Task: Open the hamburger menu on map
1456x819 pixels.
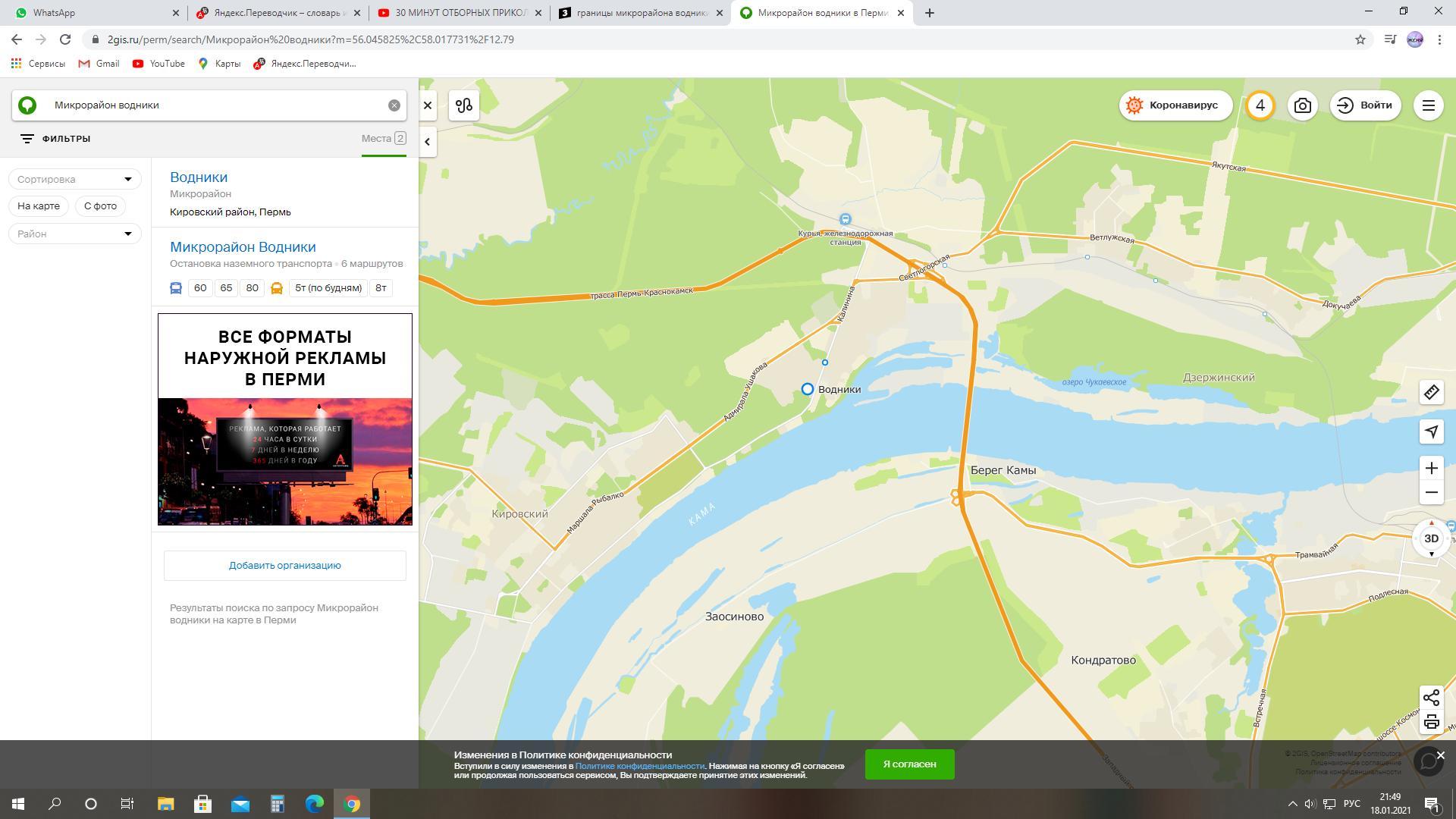Action: tap(1428, 105)
